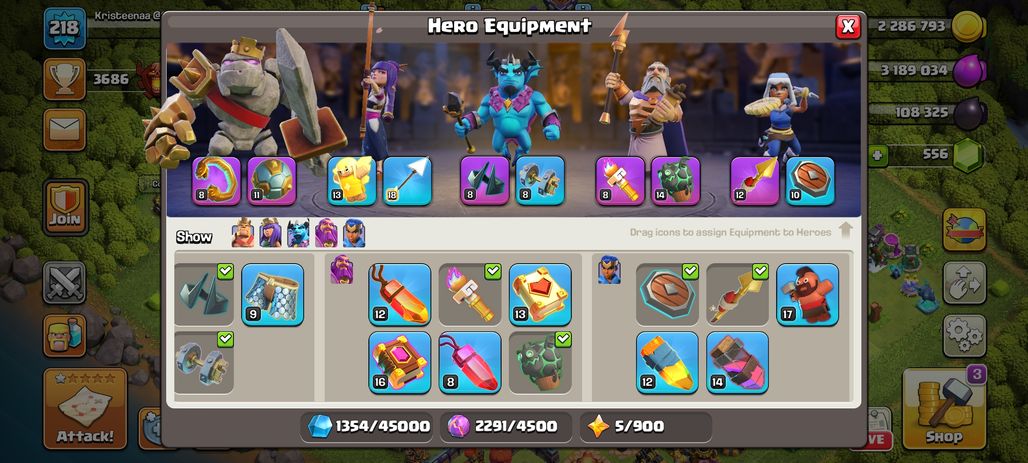Tap the shiny ore 1354/45000 counter
Image resolution: width=1028 pixels, height=463 pixels.
pos(369,427)
